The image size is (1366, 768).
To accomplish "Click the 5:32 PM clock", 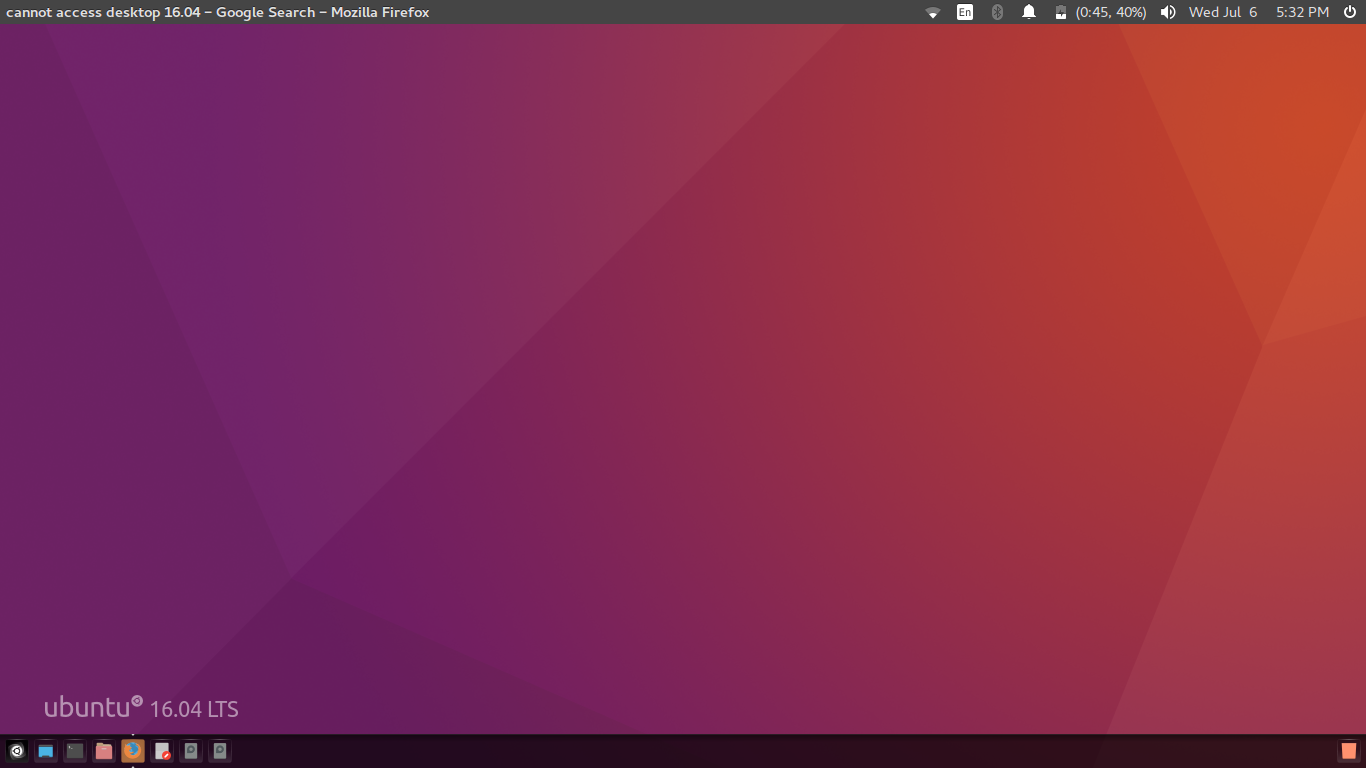I will point(1302,12).
